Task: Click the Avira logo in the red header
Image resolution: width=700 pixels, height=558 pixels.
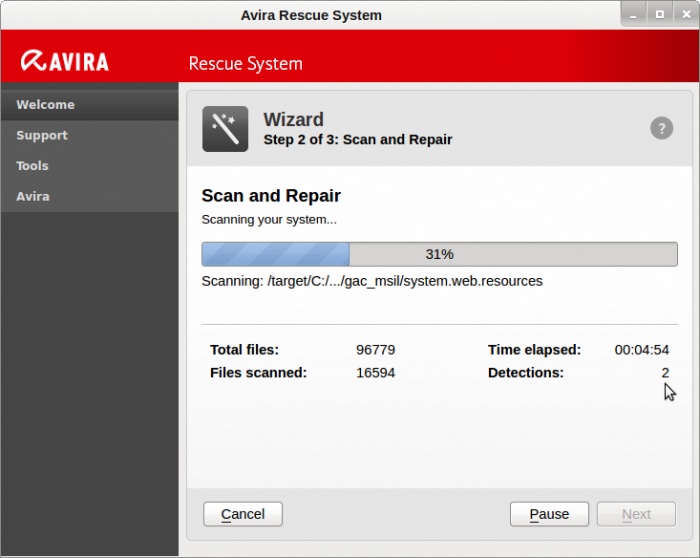Action: 65,61
